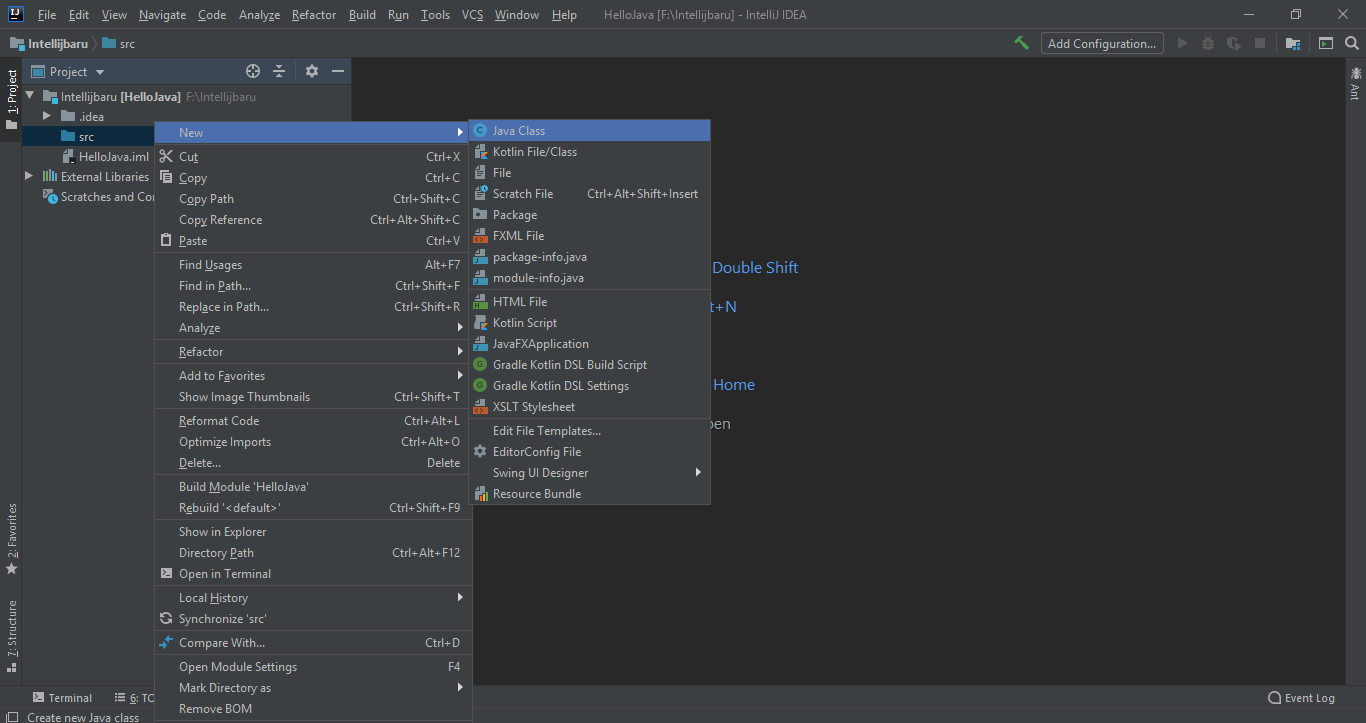Open the Refactor submenu in context menu
Viewport: 1366px width, 723px height.
(x=312, y=352)
